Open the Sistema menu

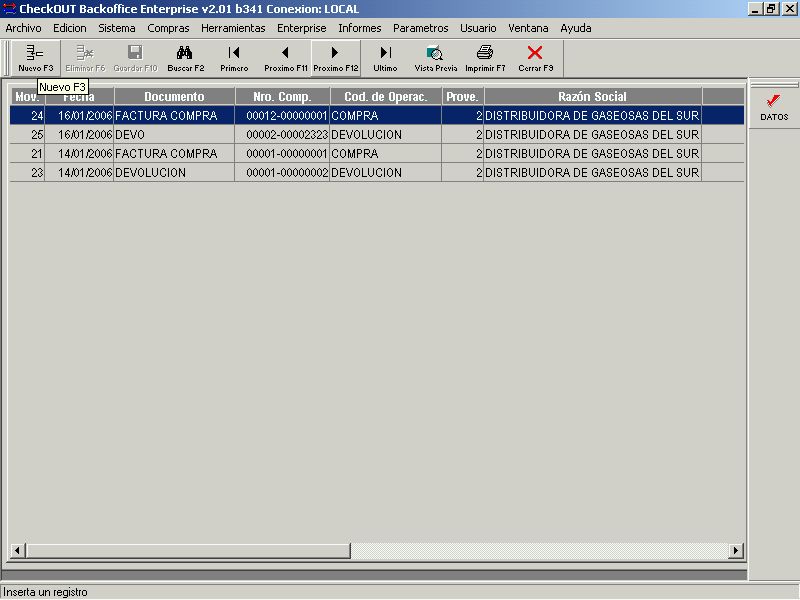[117, 28]
